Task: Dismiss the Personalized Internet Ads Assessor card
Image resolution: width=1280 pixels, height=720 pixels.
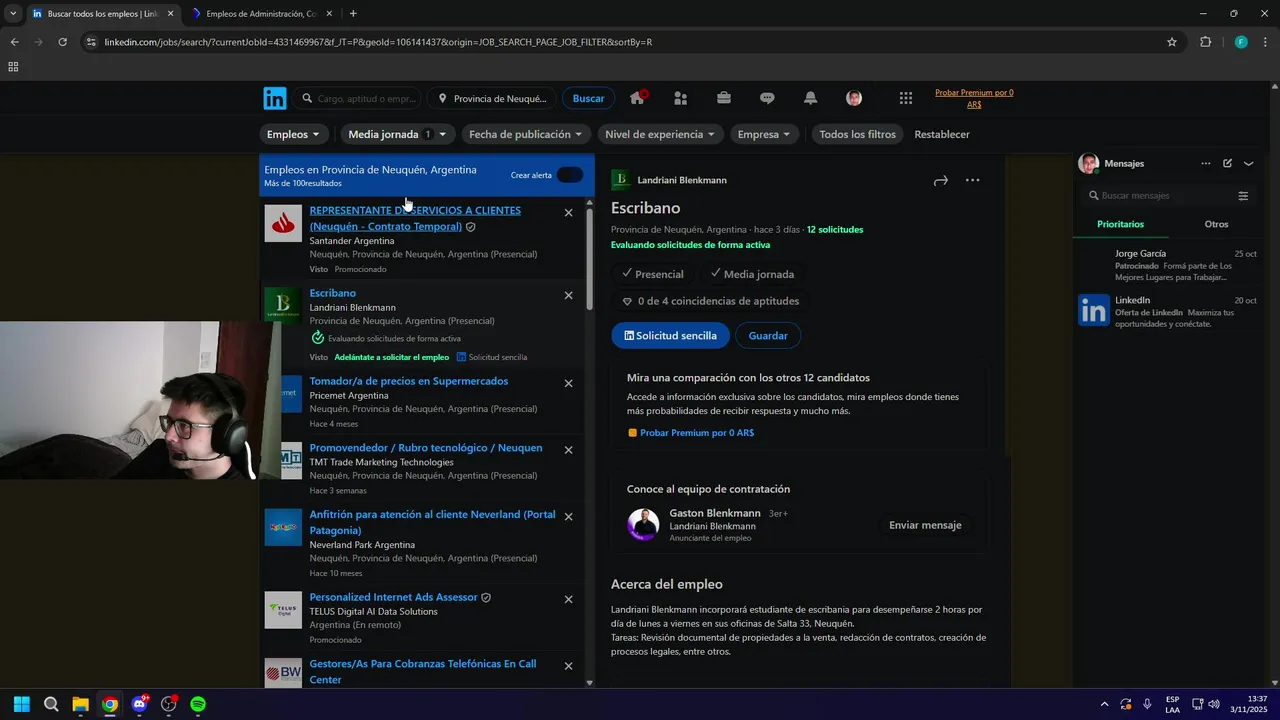Action: (568, 599)
